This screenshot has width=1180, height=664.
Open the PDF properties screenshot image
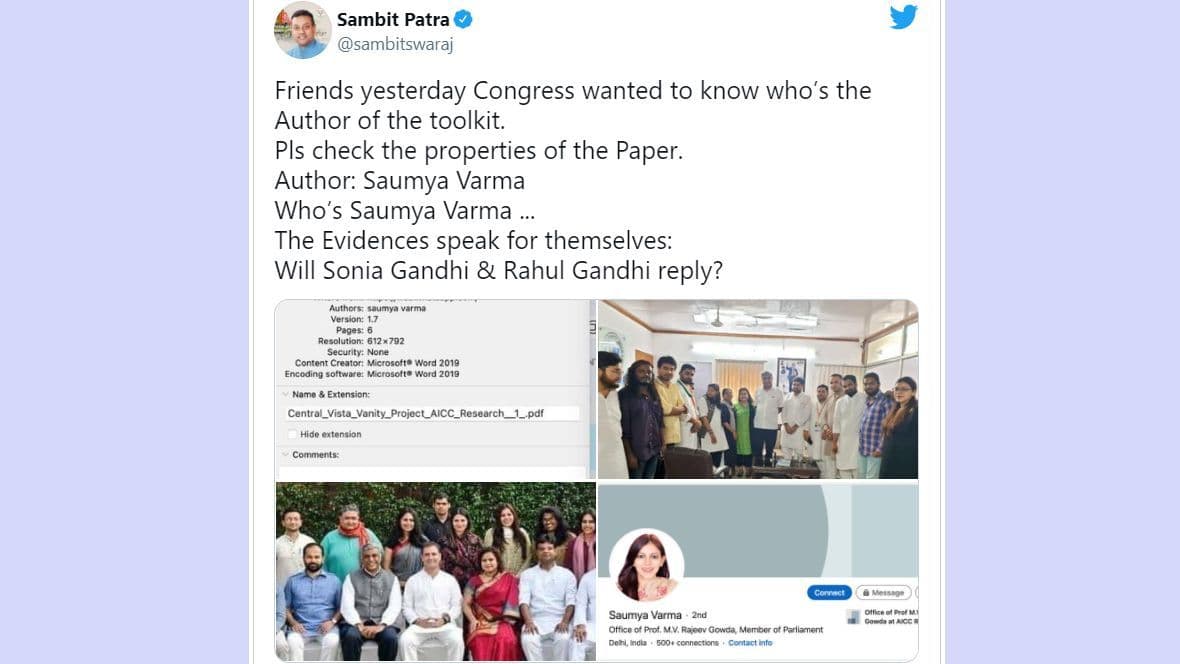[x=436, y=389]
